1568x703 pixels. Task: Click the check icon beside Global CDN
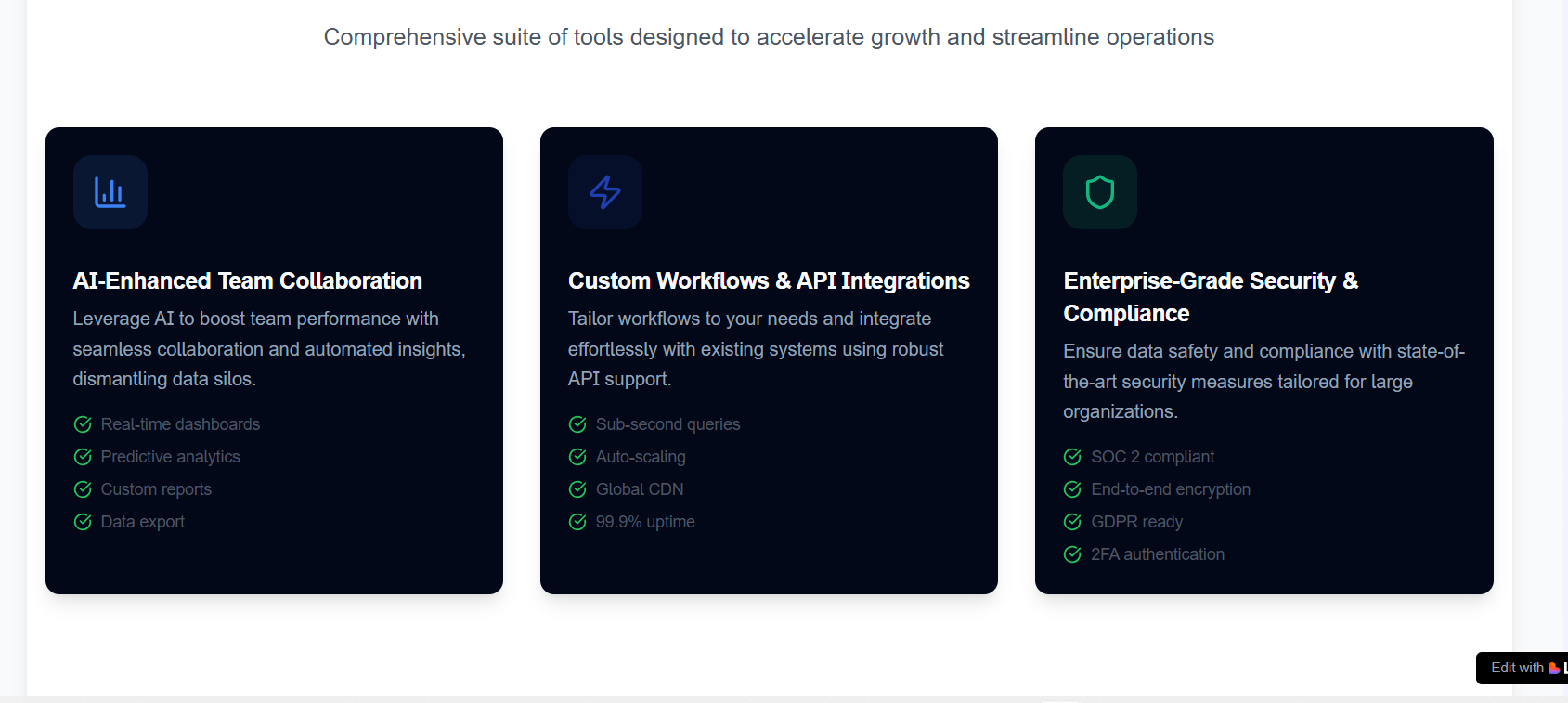(577, 489)
